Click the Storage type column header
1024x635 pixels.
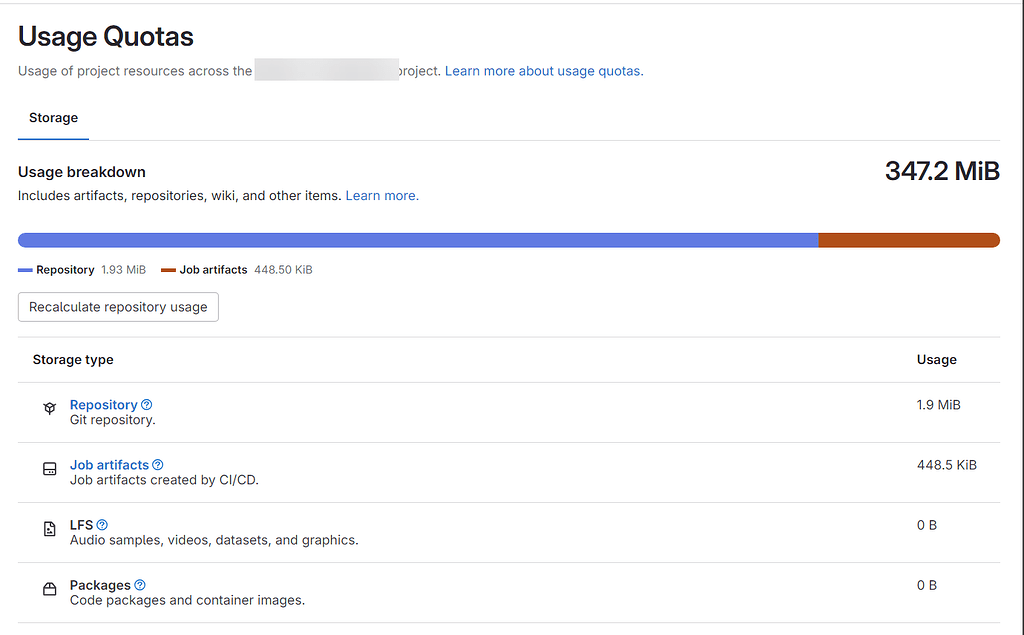73,359
